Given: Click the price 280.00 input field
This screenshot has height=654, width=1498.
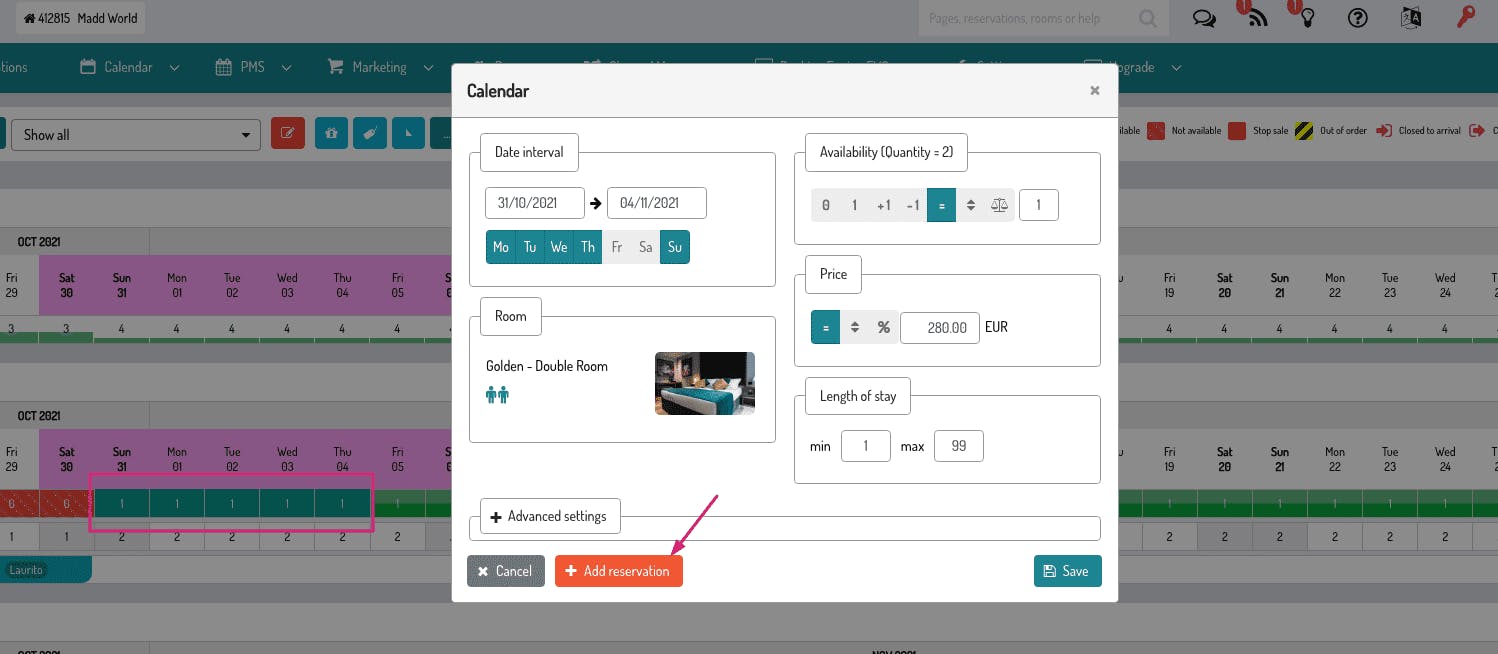Looking at the screenshot, I should click(940, 327).
